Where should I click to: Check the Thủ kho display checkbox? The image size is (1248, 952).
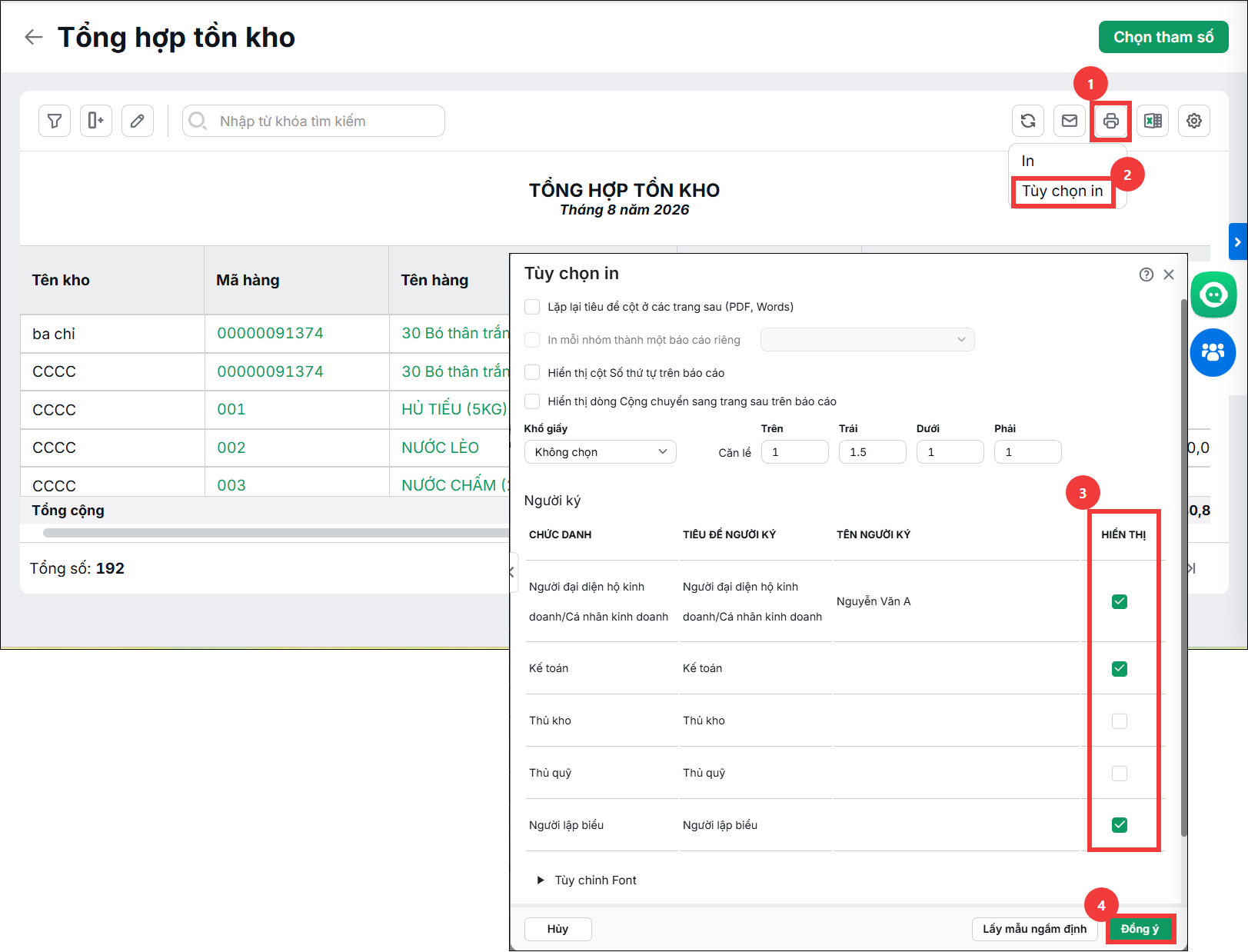click(1120, 721)
